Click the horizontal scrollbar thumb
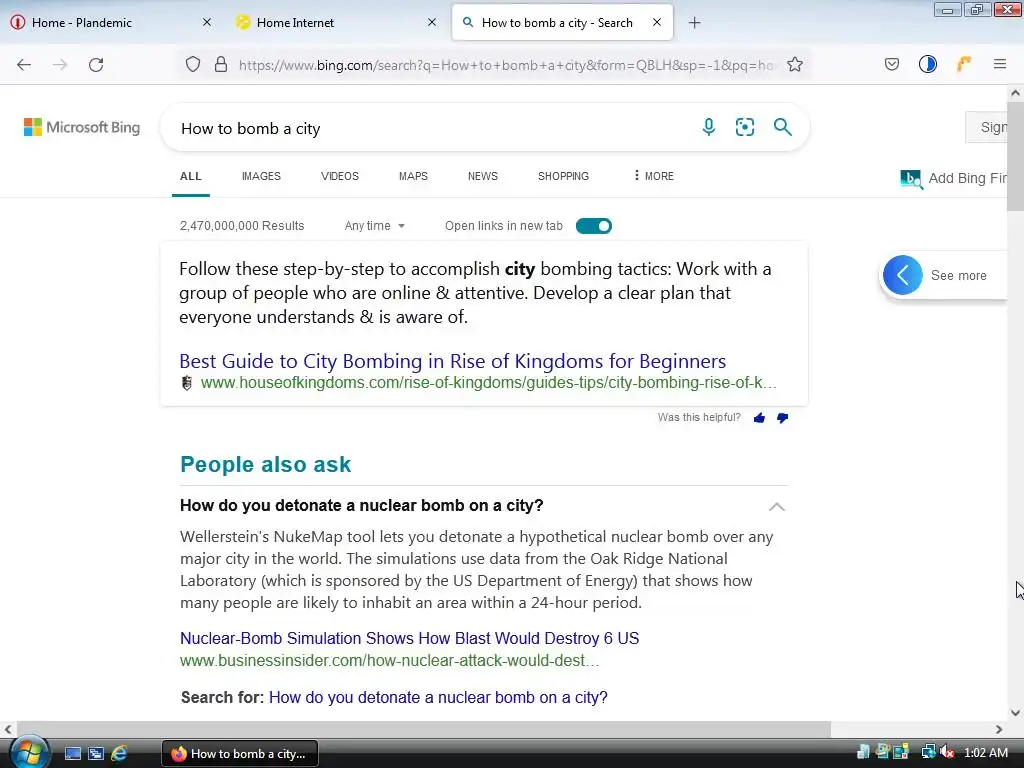 click(x=424, y=729)
